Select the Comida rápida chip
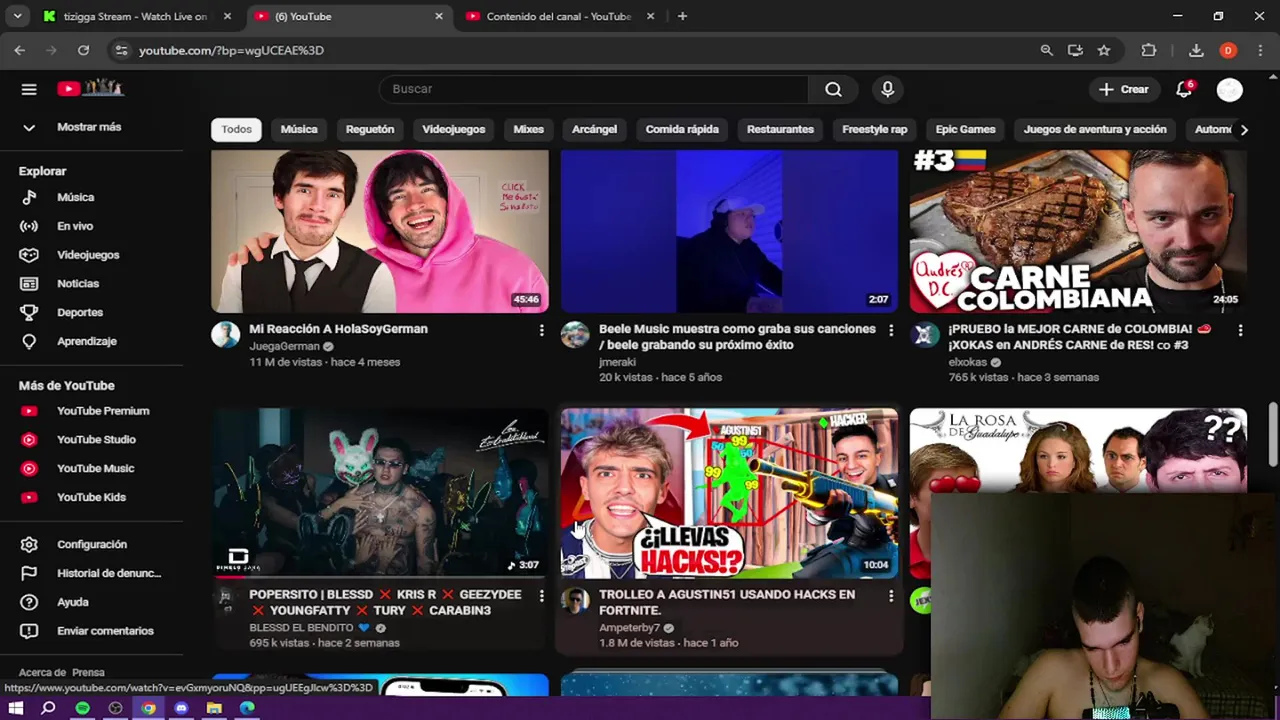The width and height of the screenshot is (1280, 720). pos(682,129)
